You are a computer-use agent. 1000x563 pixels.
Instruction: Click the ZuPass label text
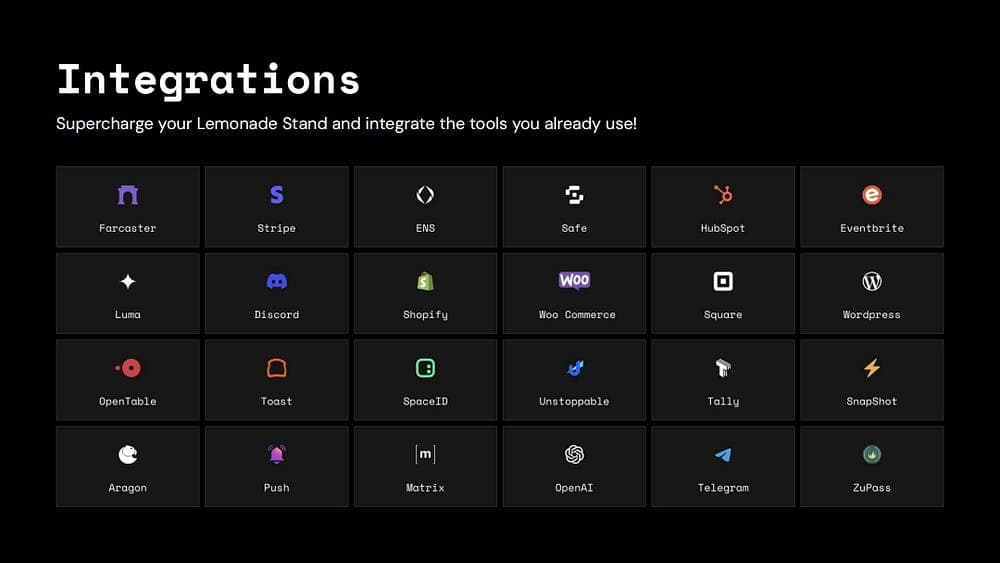click(872, 488)
